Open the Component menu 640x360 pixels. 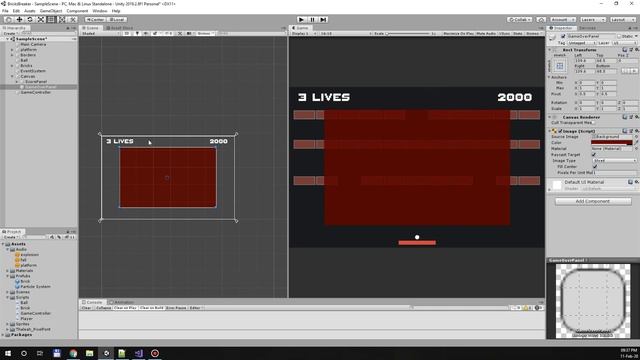pos(77,11)
